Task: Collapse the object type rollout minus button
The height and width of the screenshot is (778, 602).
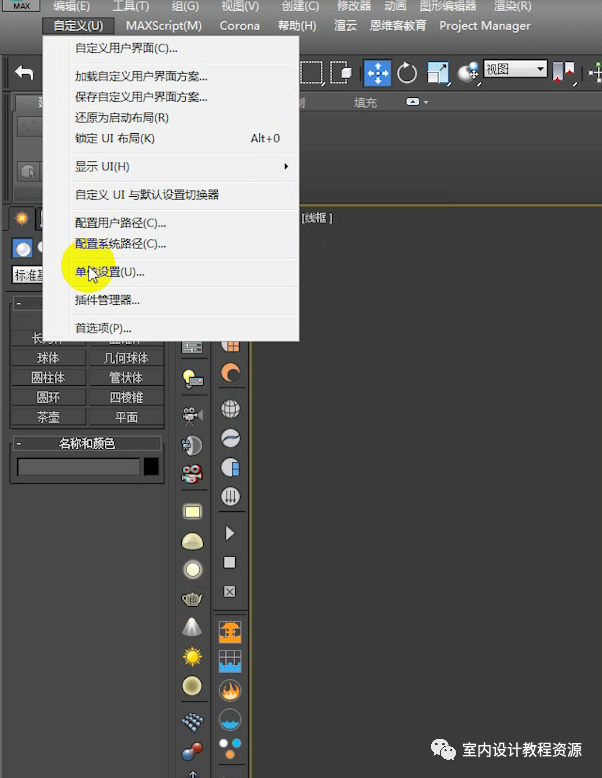Action: click(x=18, y=303)
